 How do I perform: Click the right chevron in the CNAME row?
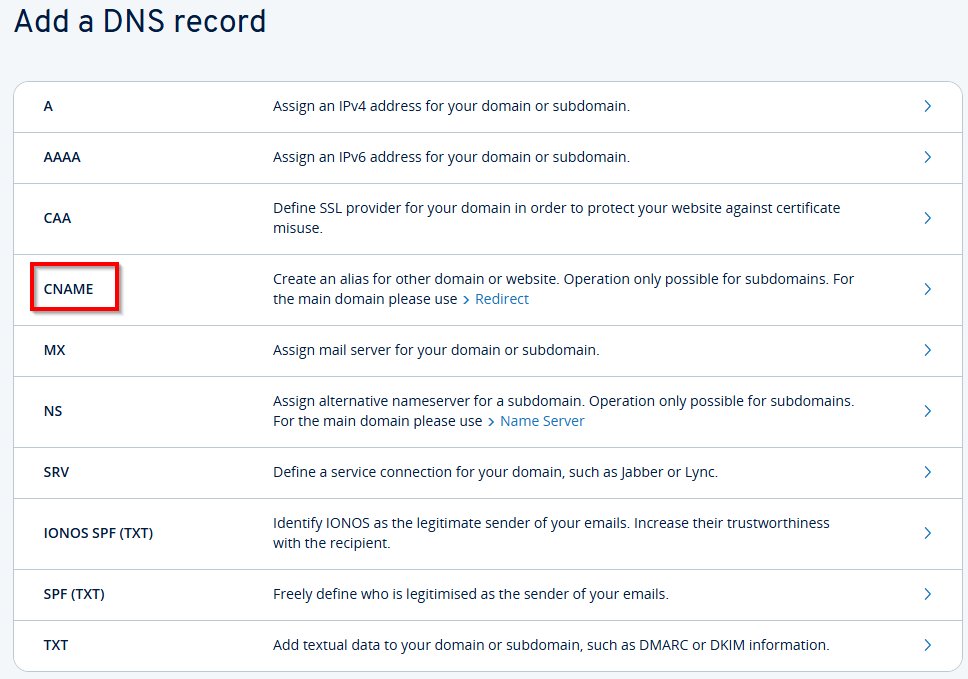[x=928, y=289]
